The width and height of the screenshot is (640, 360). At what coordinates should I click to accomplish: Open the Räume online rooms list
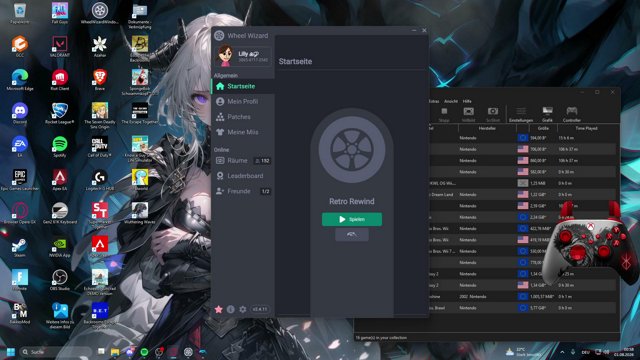(243, 160)
